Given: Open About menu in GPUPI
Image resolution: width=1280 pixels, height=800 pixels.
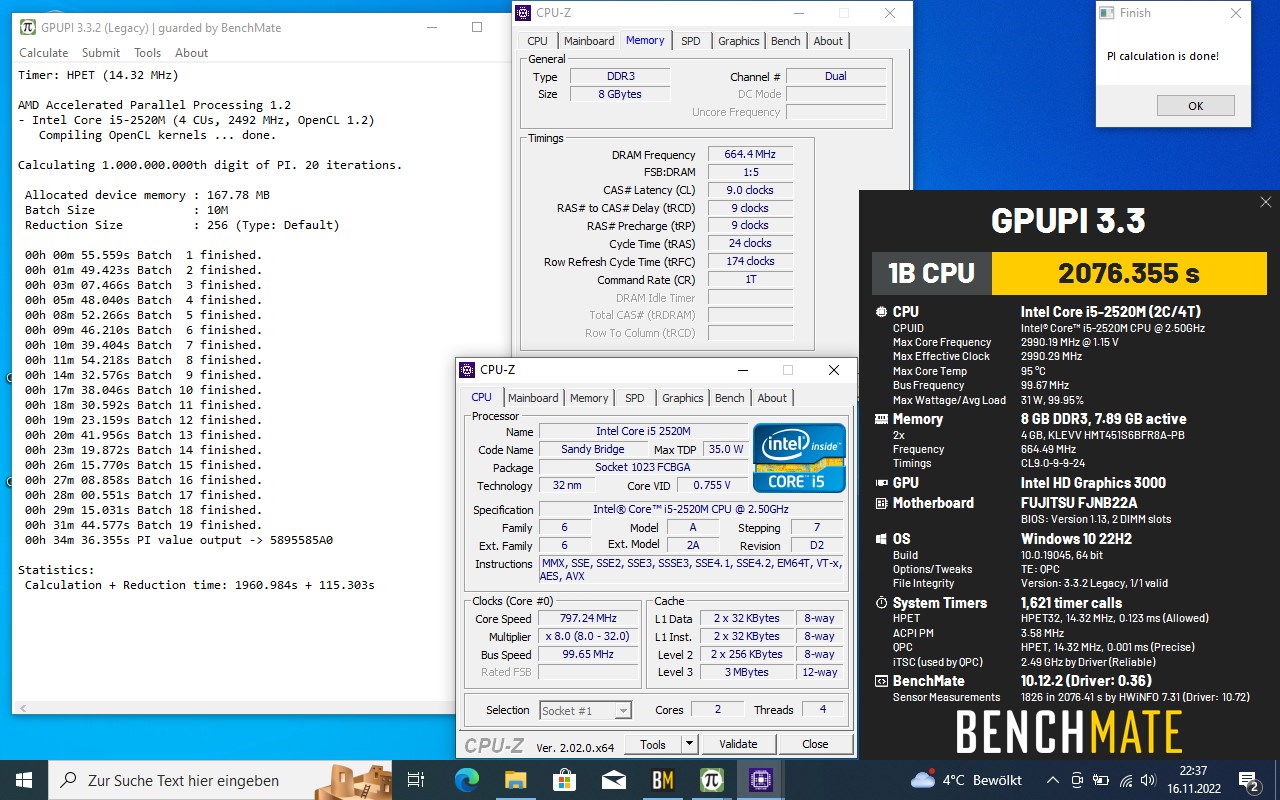Looking at the screenshot, I should coord(191,53).
